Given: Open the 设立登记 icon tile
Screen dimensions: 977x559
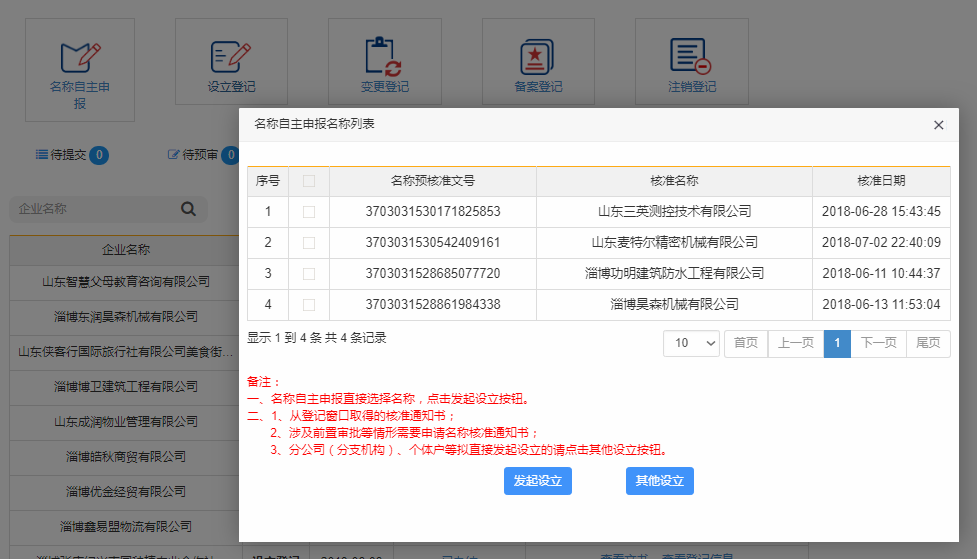Looking at the screenshot, I should (x=231, y=61).
